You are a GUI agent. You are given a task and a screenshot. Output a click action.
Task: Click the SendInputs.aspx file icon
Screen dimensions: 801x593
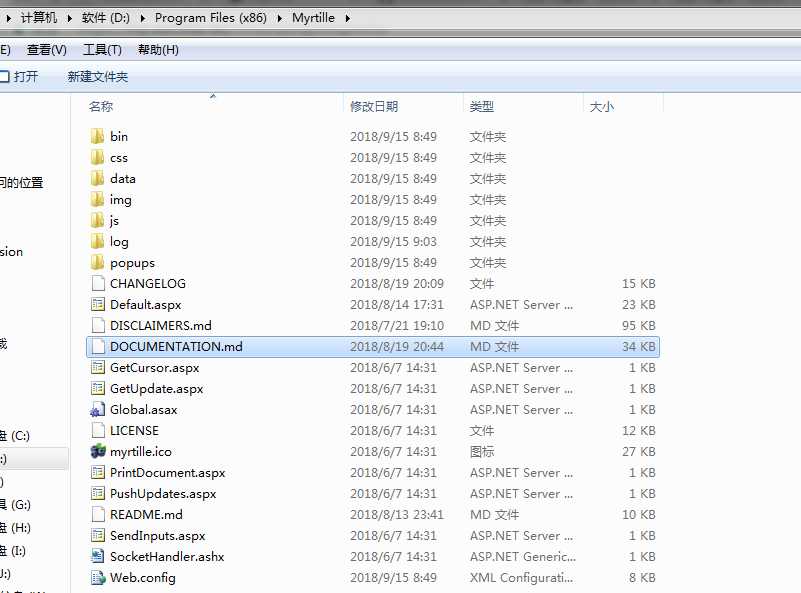pos(98,535)
